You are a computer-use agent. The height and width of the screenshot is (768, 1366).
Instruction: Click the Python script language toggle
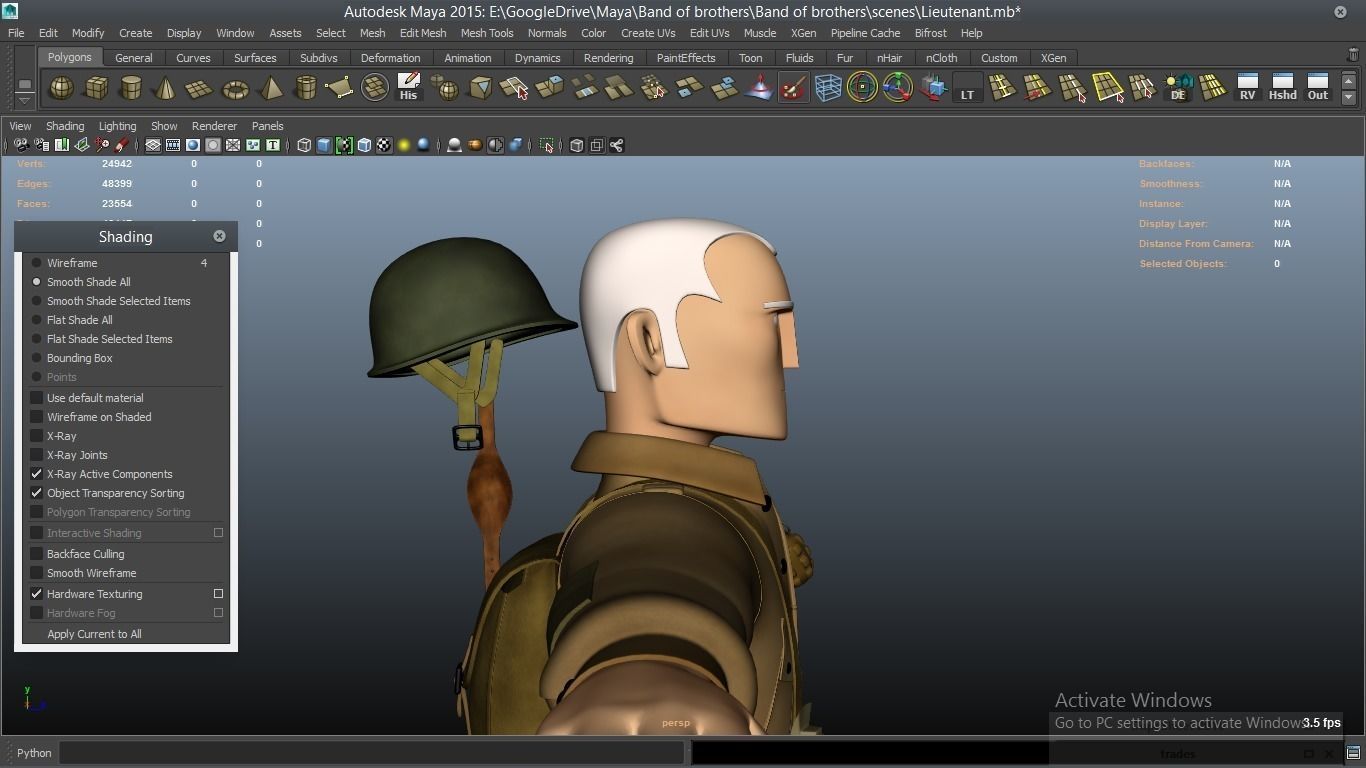click(34, 753)
